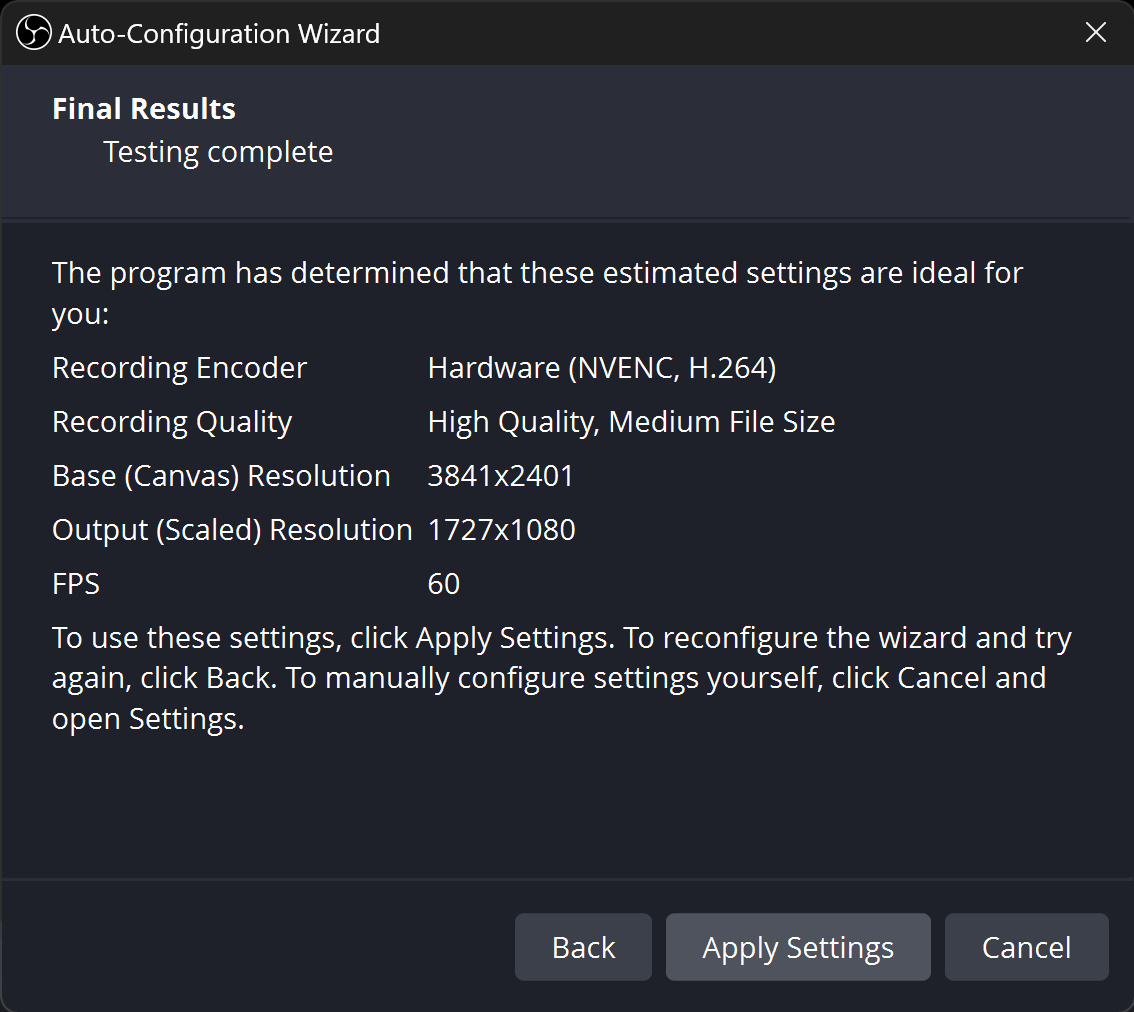Viewport: 1134px width, 1012px height.
Task: Click the 1727x1080 resolution value
Action: [x=501, y=530]
